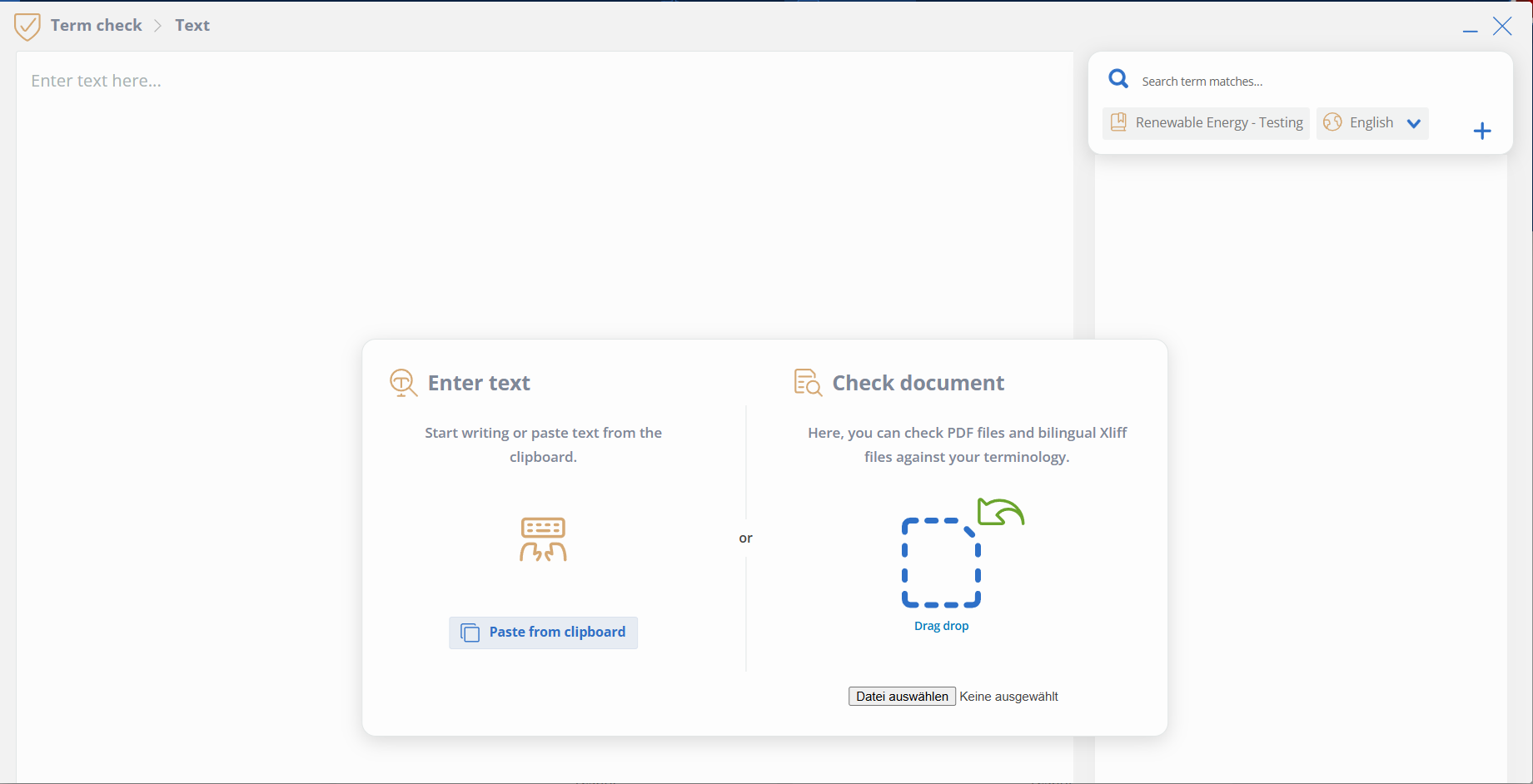Click the Check document icon
Viewport: 1533px width, 784px height.
click(x=808, y=383)
